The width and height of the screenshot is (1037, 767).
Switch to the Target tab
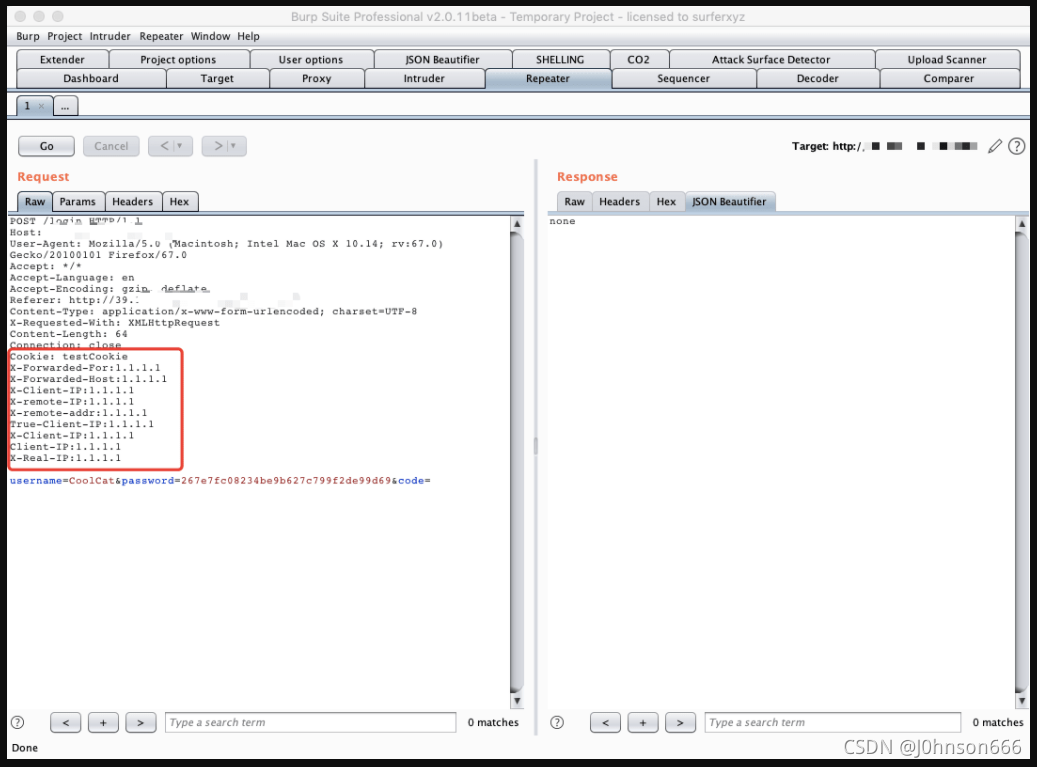(x=217, y=78)
